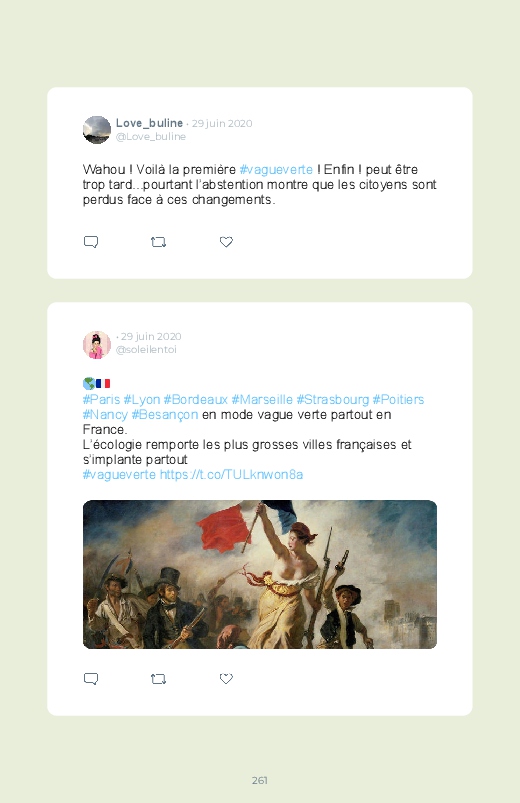The image size is (520, 803).
Task: Open the #Poitiers hashtag
Action: pyautogui.click(x=399, y=399)
